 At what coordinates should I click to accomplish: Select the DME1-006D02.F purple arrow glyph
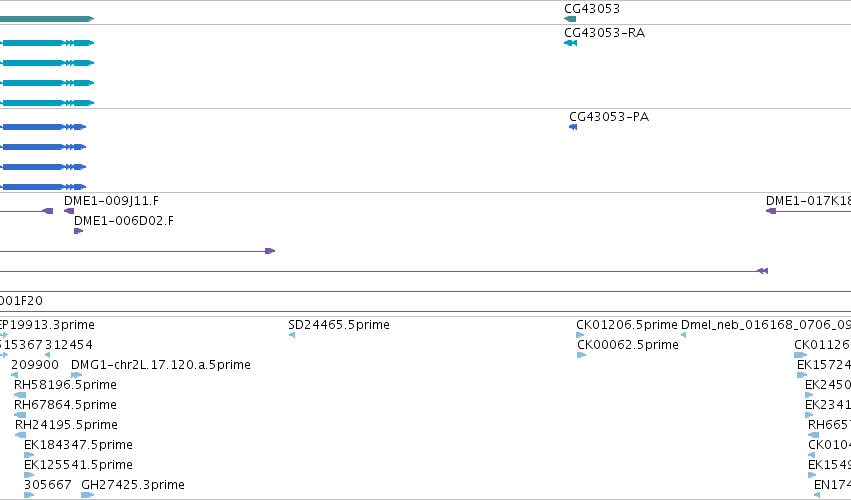coord(78,231)
